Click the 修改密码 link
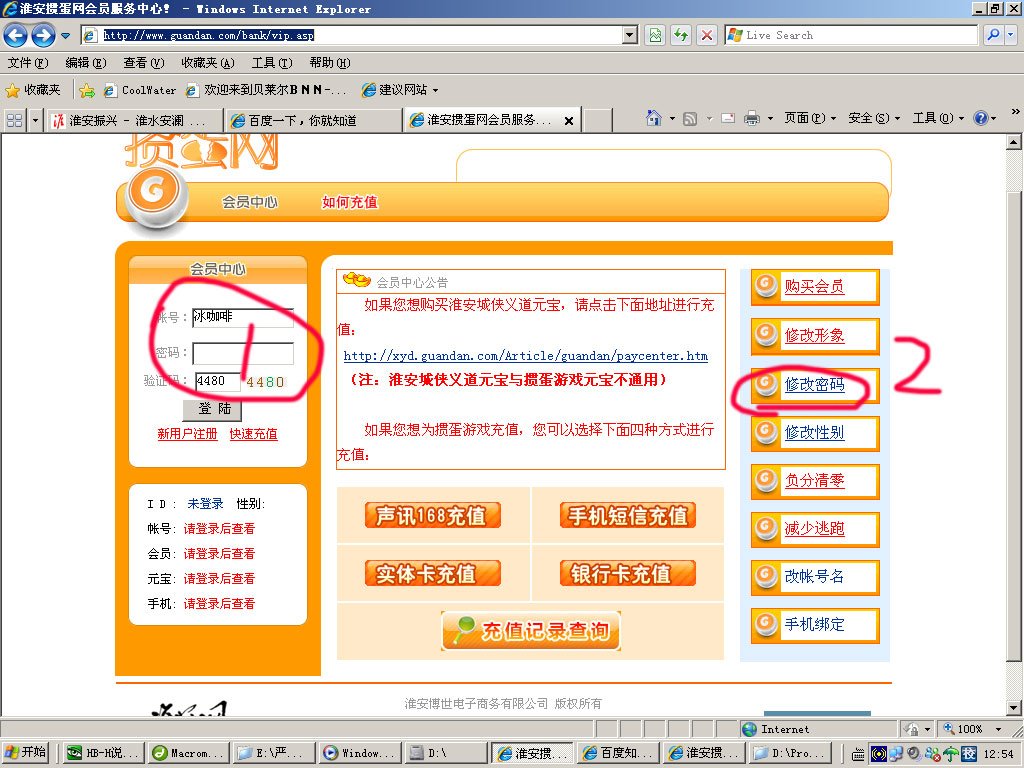The height and width of the screenshot is (768, 1024). [814, 385]
